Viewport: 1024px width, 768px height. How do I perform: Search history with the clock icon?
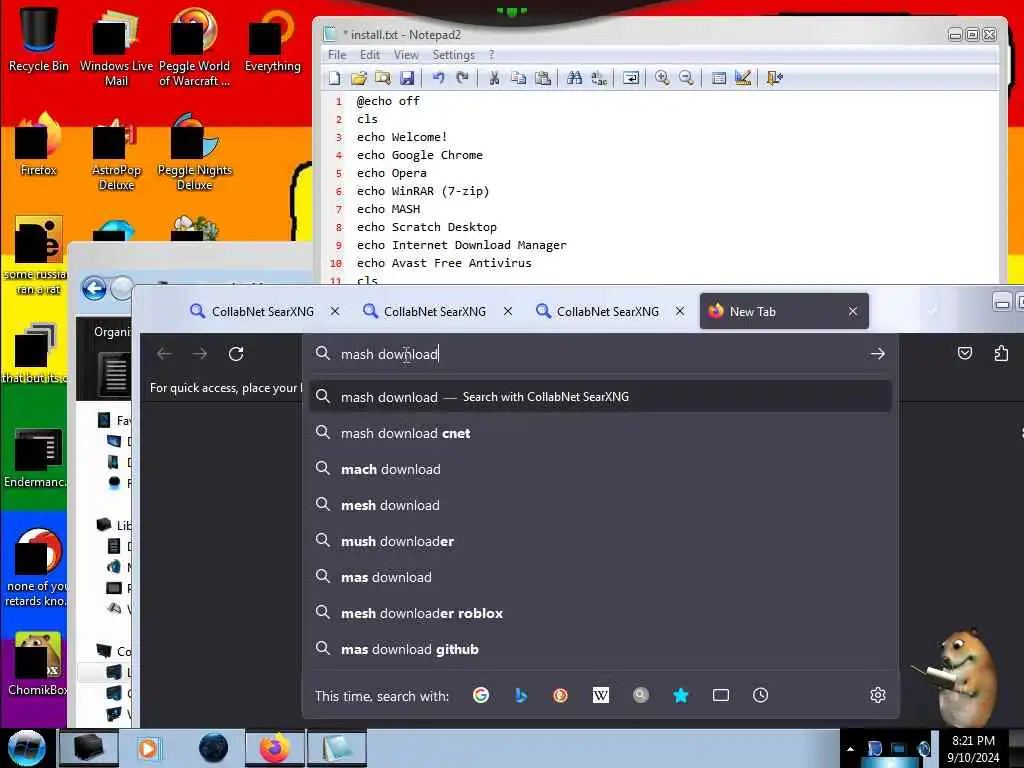tap(760, 695)
